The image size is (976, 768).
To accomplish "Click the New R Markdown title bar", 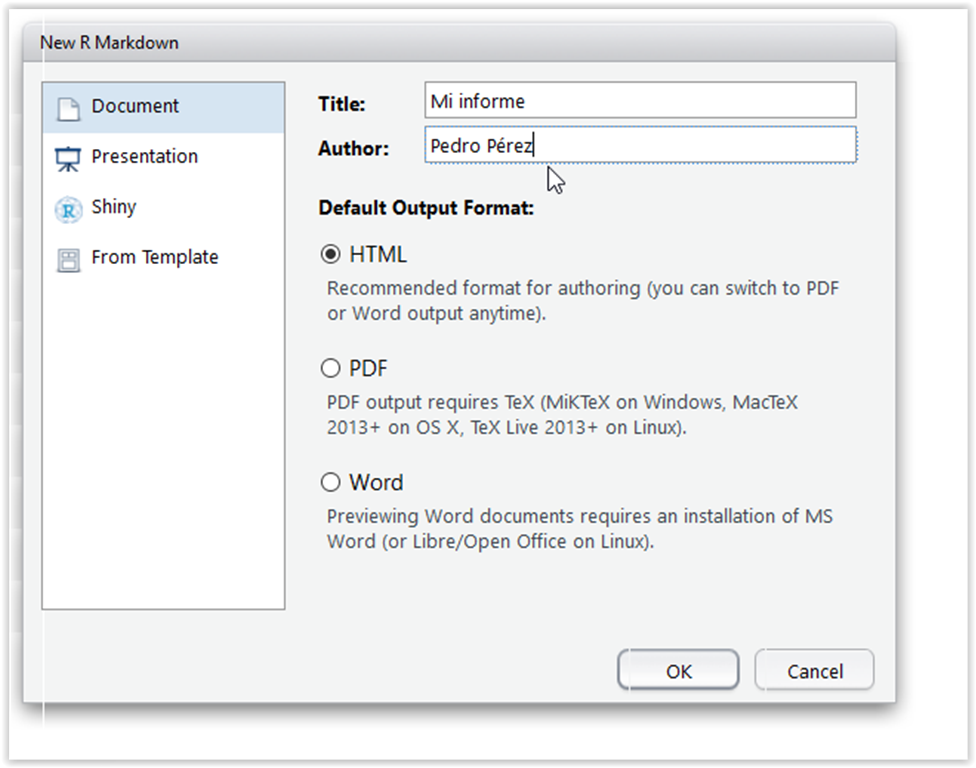I will pyautogui.click(x=459, y=42).
